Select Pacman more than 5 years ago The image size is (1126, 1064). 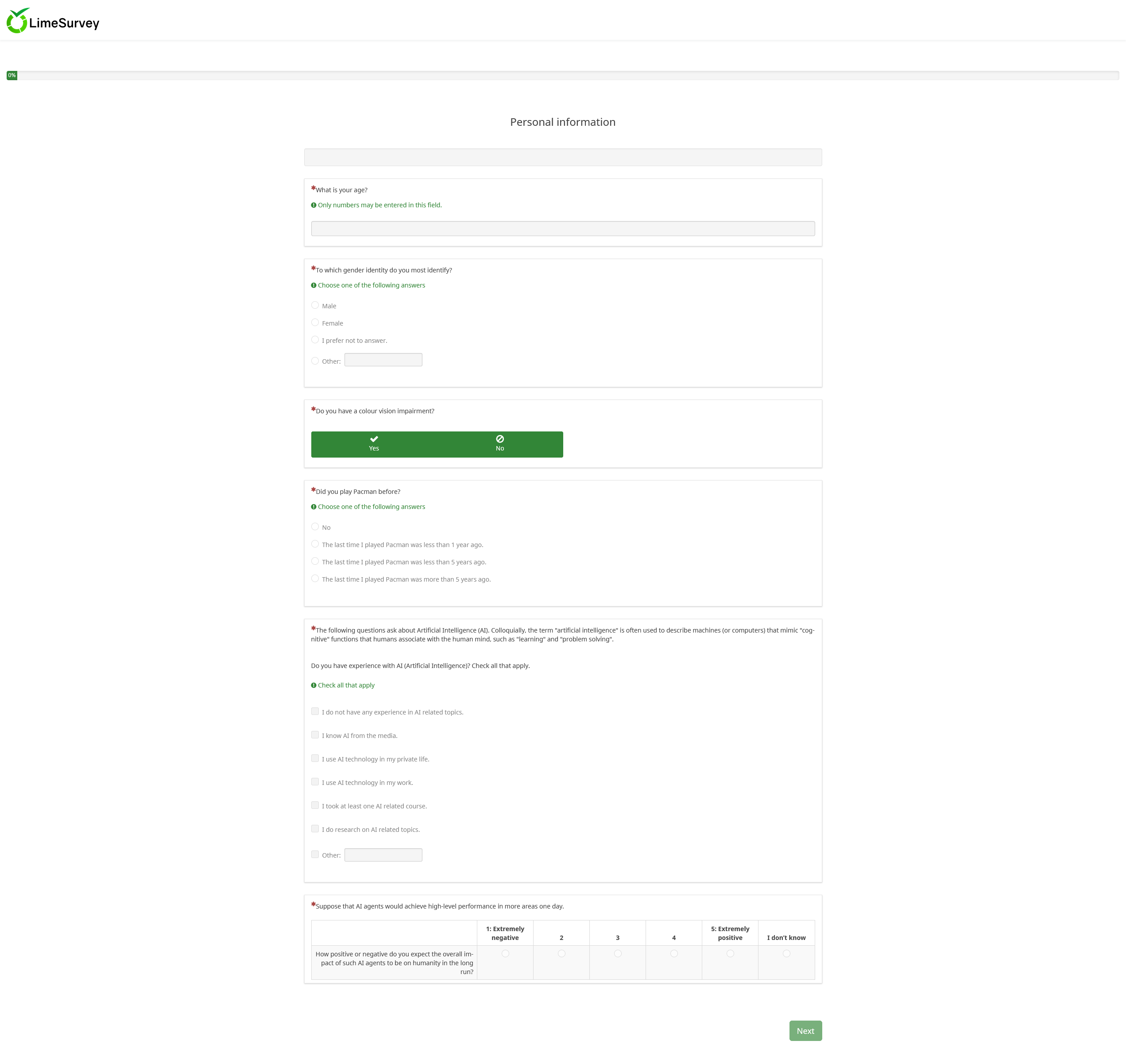[315, 579]
